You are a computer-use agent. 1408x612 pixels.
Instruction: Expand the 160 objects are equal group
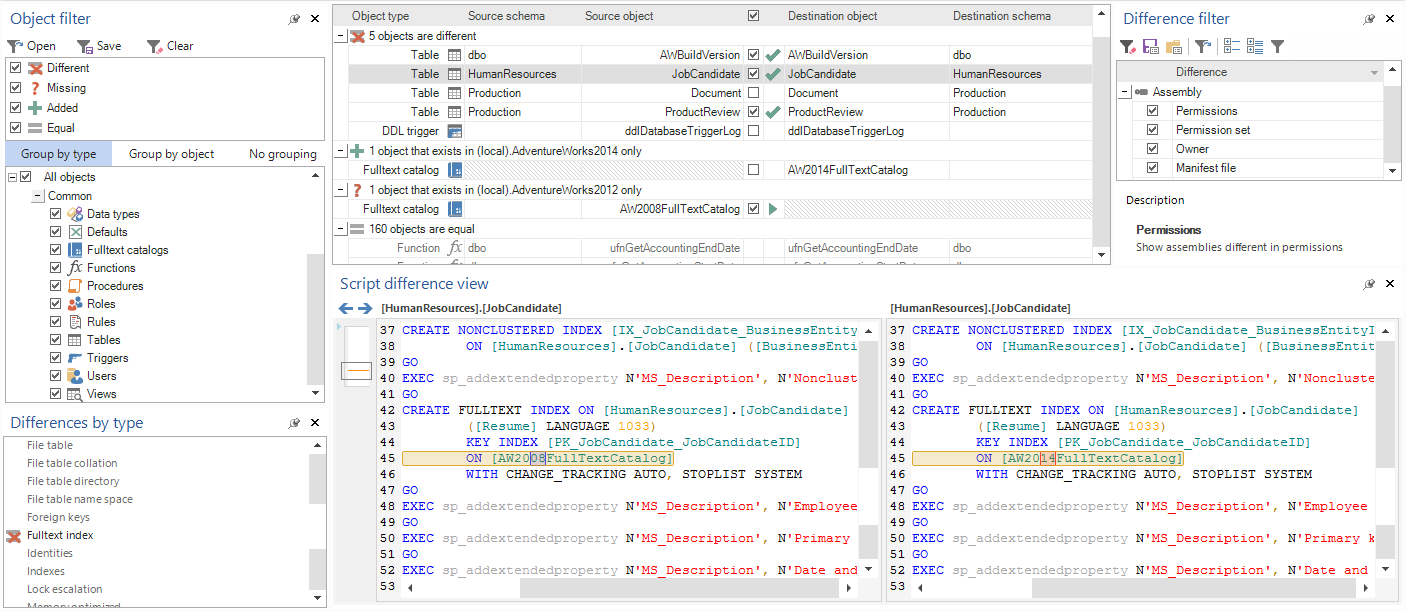[341, 227]
